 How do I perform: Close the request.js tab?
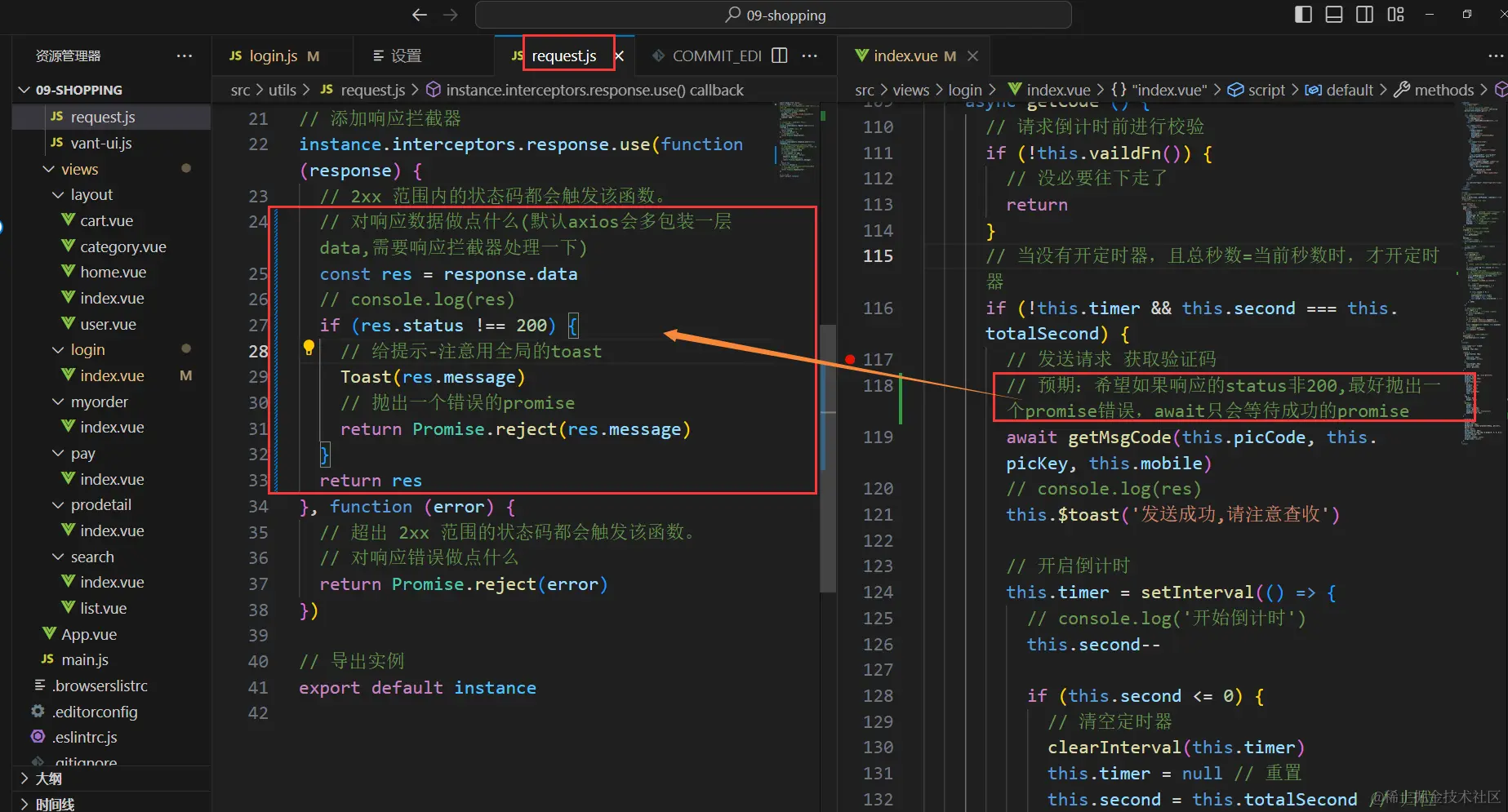click(x=619, y=55)
